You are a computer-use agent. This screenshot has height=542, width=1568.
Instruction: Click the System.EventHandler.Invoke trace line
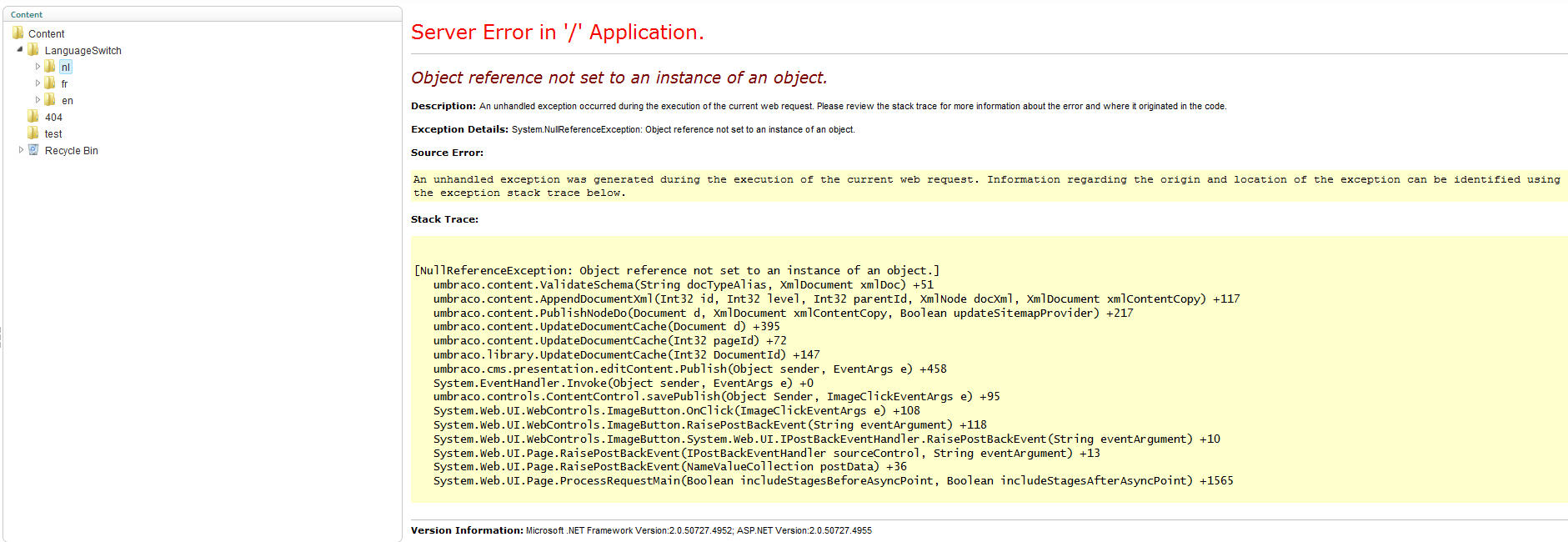624,384
